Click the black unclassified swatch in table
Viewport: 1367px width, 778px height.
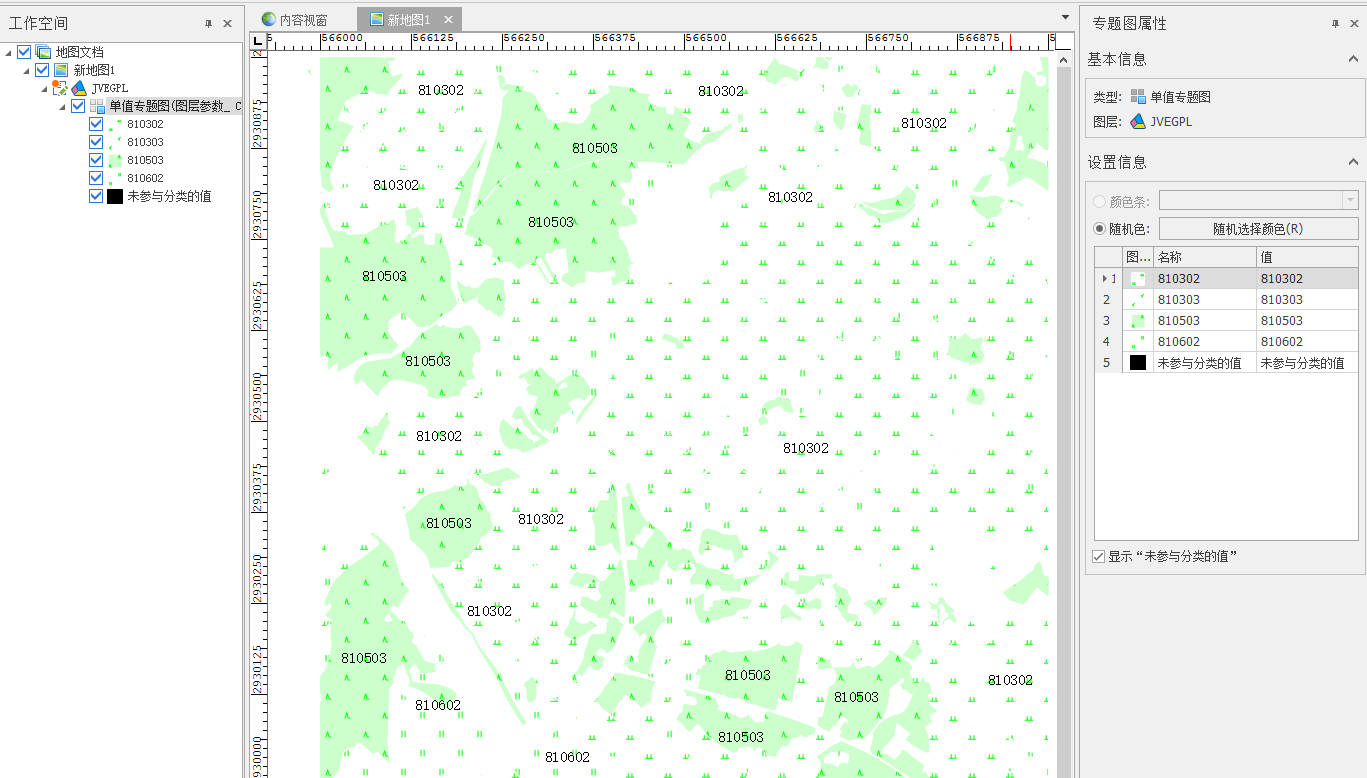click(1138, 363)
